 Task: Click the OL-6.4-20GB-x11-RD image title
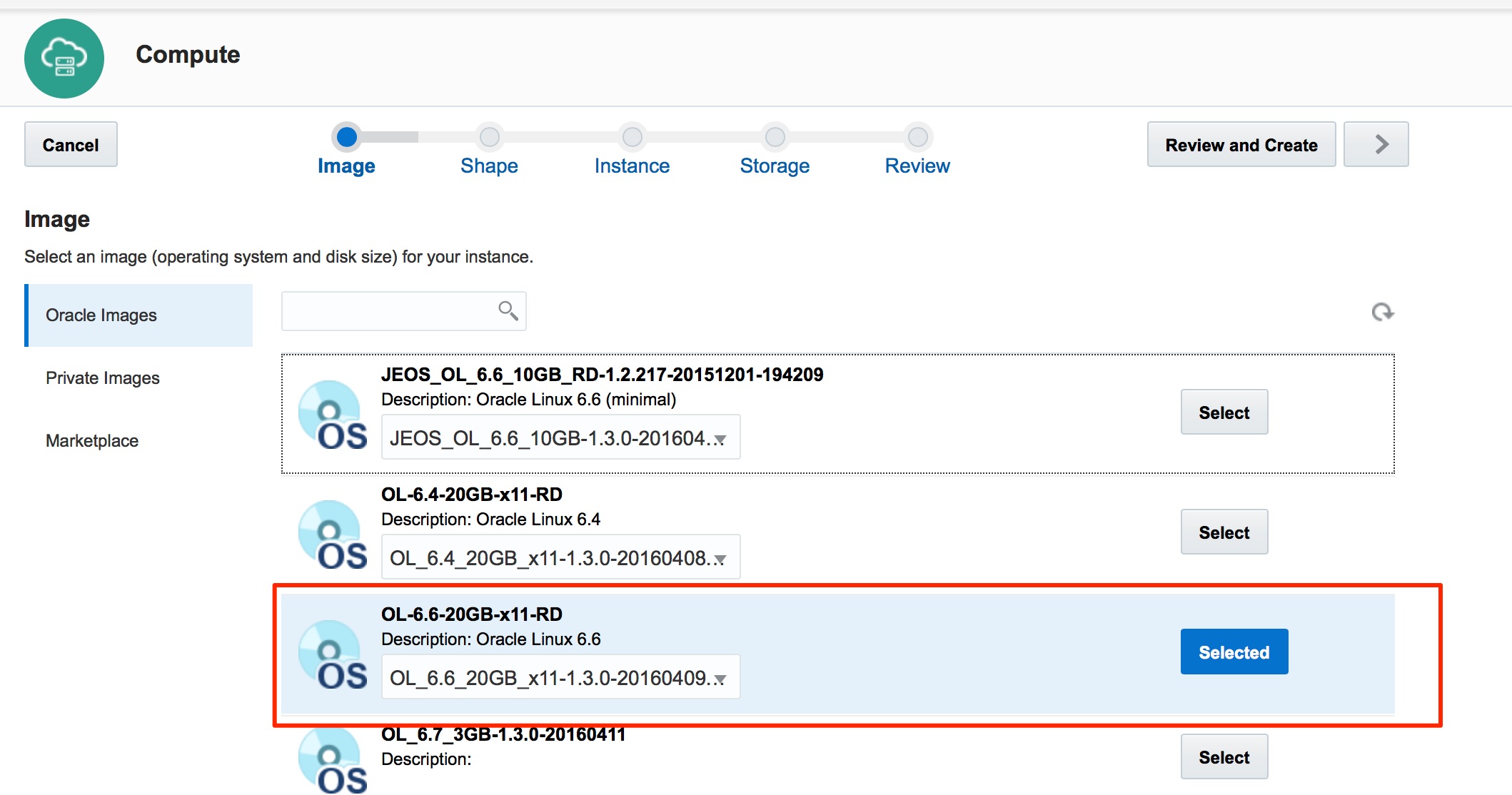pyautogui.click(x=472, y=495)
